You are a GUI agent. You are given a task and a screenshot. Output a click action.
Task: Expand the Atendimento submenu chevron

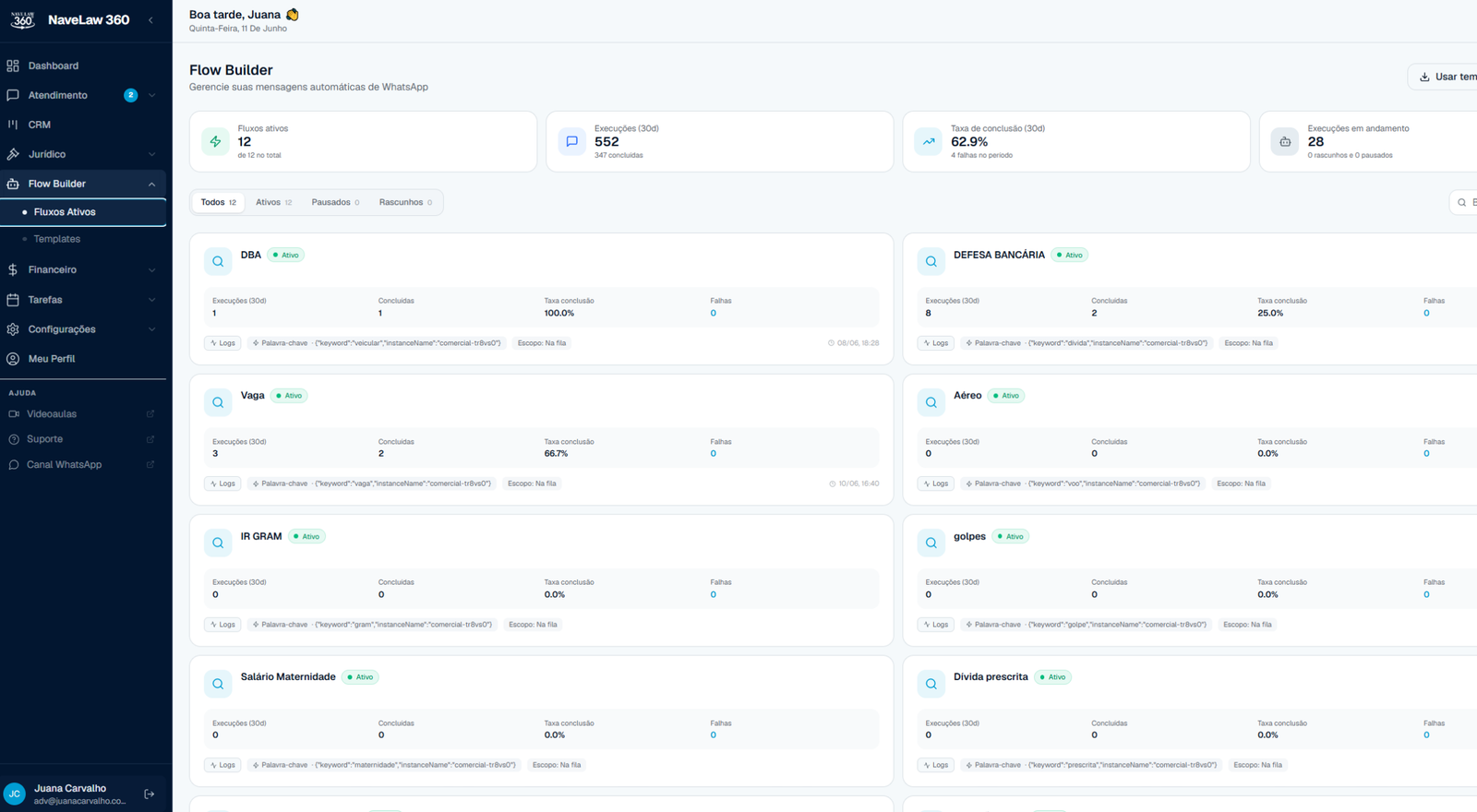pyautogui.click(x=151, y=95)
